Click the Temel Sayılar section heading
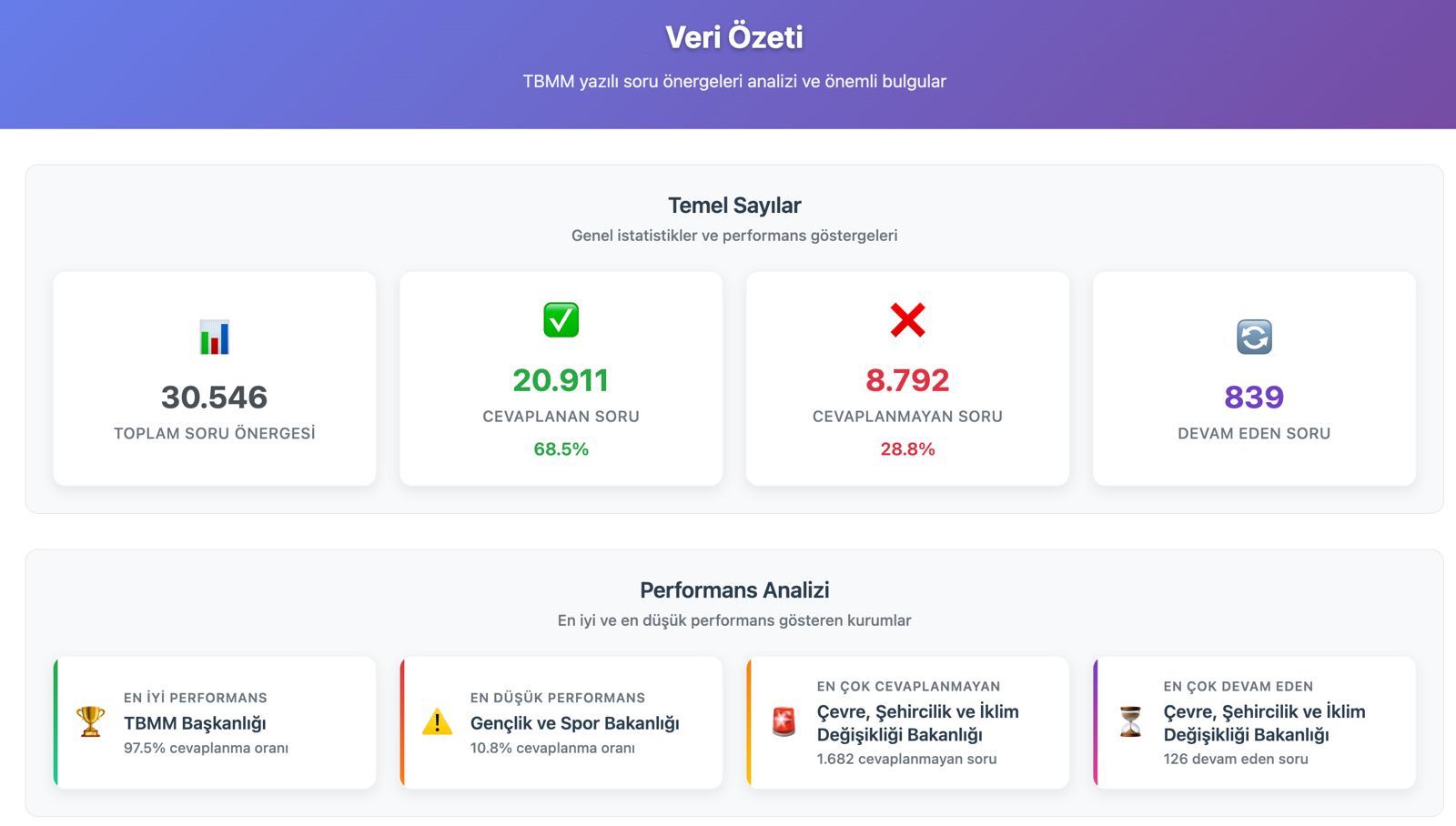 pos(734,206)
